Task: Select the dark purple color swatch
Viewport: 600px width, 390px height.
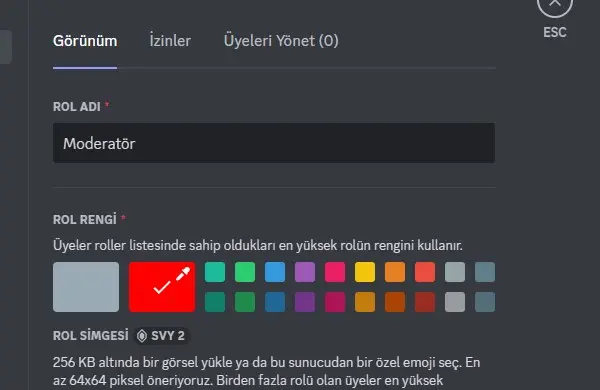Action: tap(305, 302)
